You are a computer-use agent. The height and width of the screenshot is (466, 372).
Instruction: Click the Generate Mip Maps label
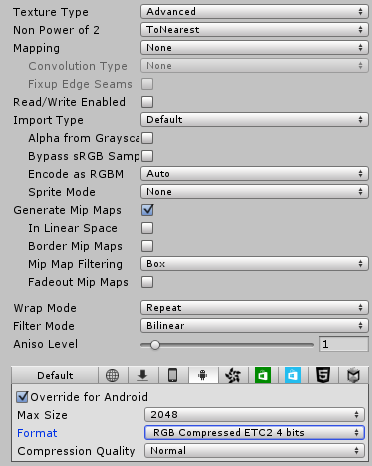tap(67, 210)
